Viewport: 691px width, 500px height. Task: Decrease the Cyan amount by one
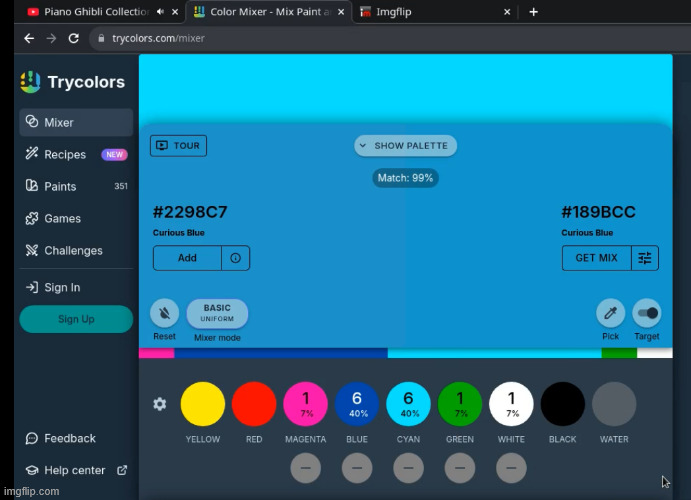tap(408, 467)
